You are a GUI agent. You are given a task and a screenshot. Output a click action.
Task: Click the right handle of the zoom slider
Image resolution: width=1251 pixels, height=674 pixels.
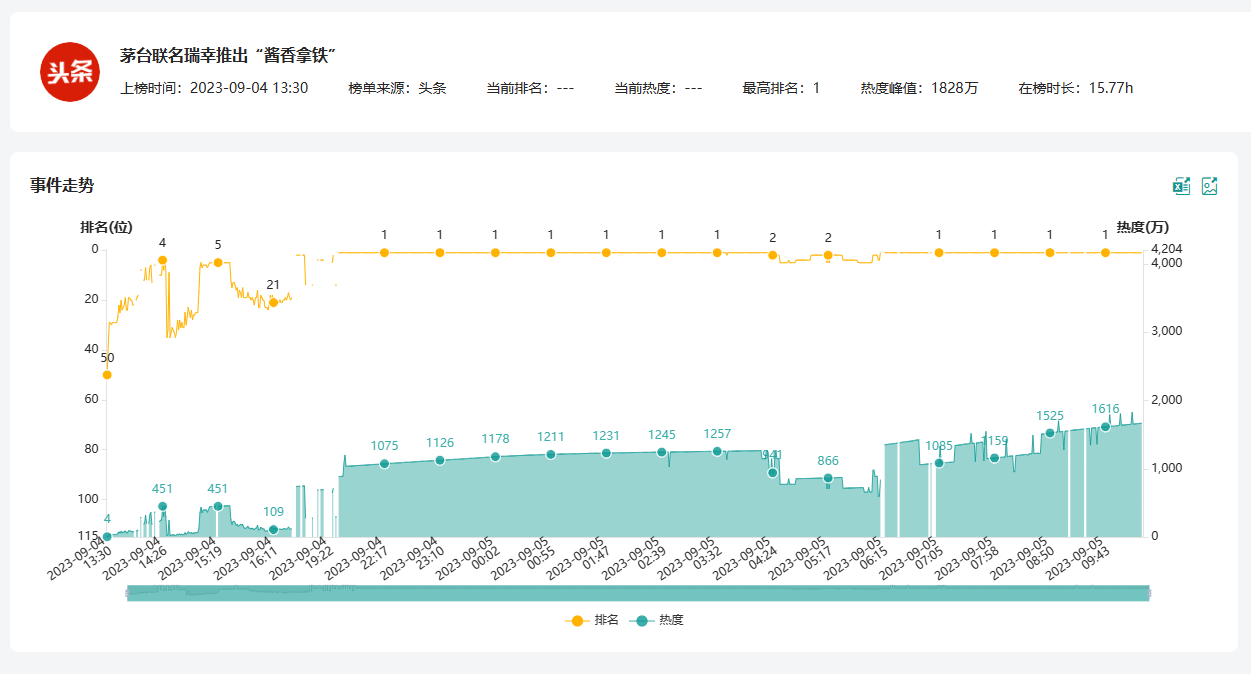click(1149, 594)
